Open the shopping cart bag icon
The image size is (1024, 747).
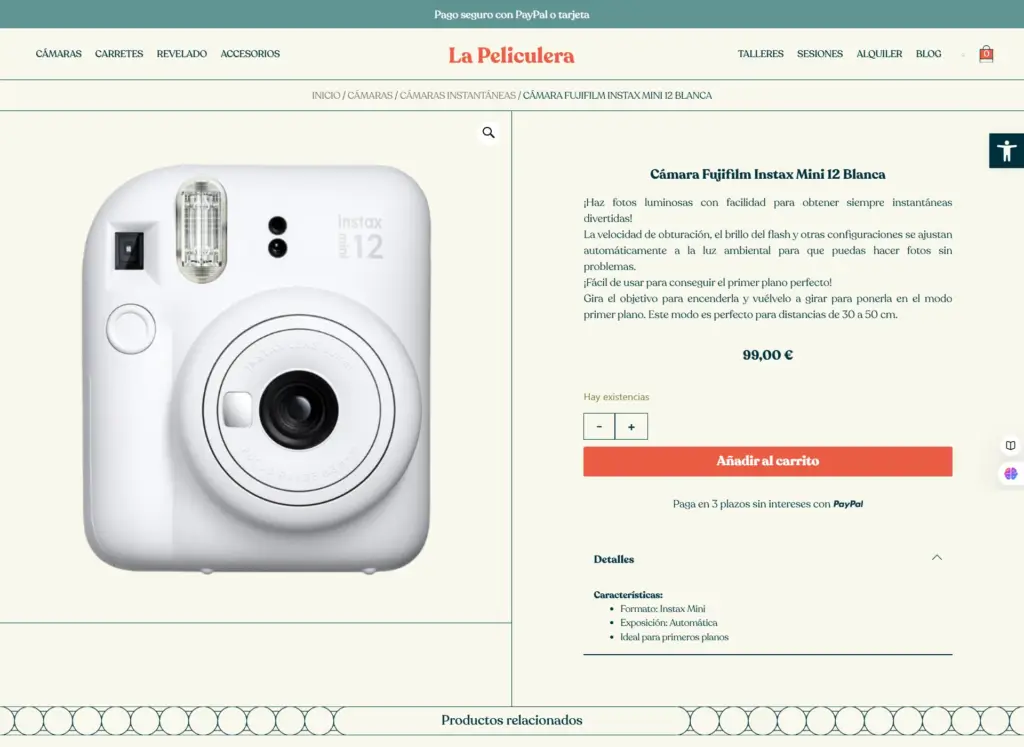point(986,54)
